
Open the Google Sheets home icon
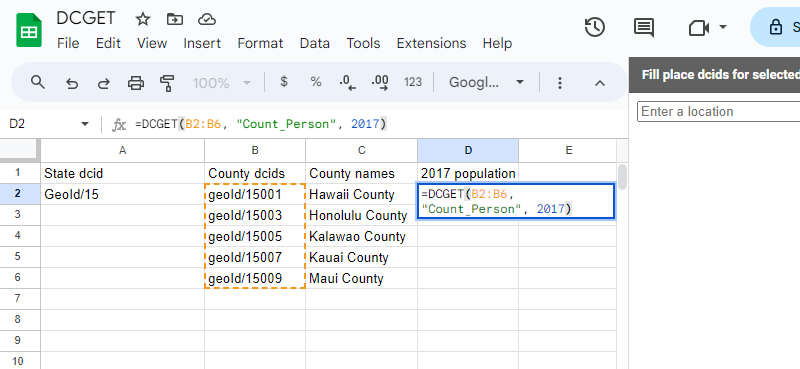tap(29, 31)
